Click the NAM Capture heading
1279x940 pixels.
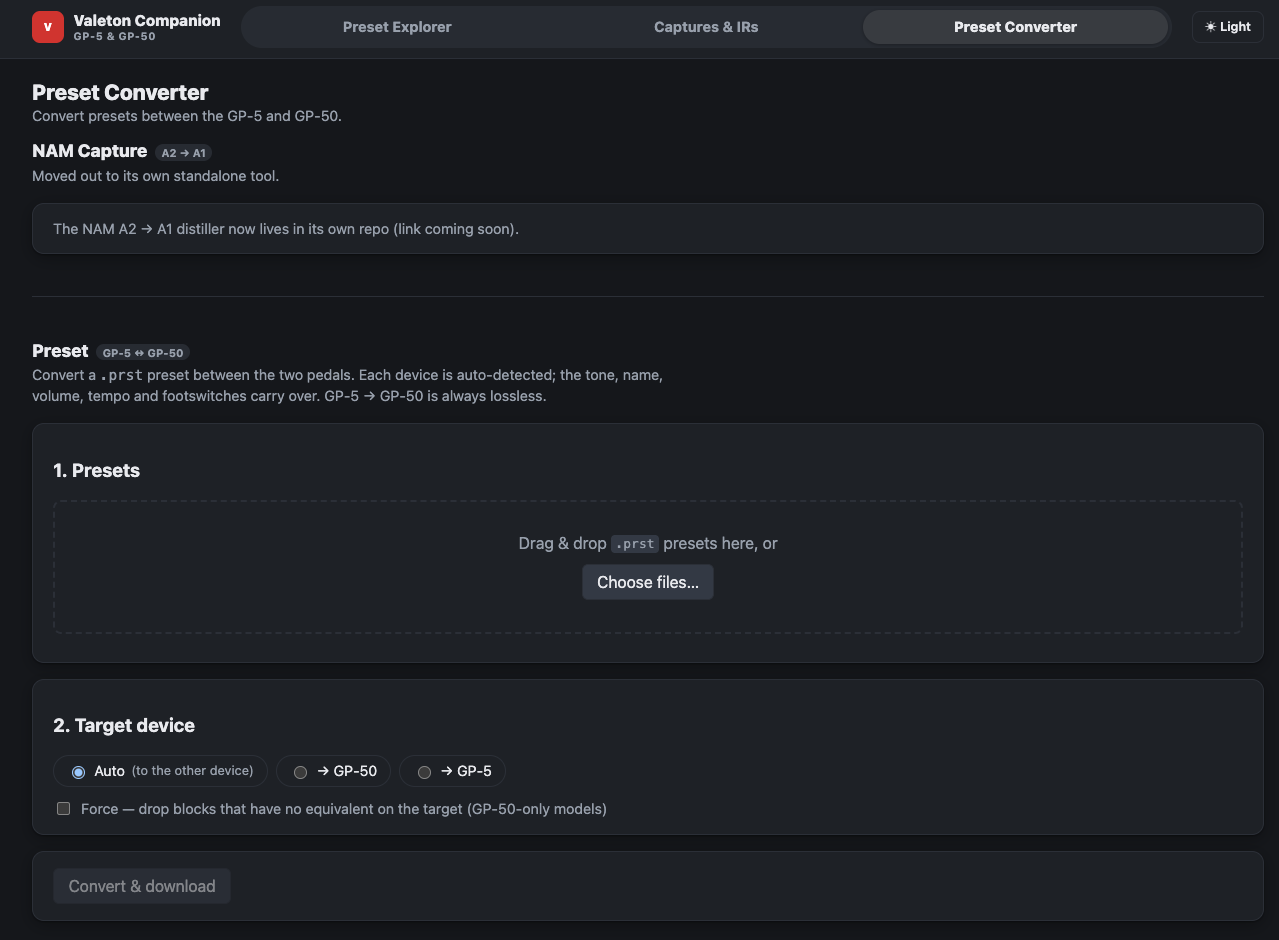[x=90, y=151]
